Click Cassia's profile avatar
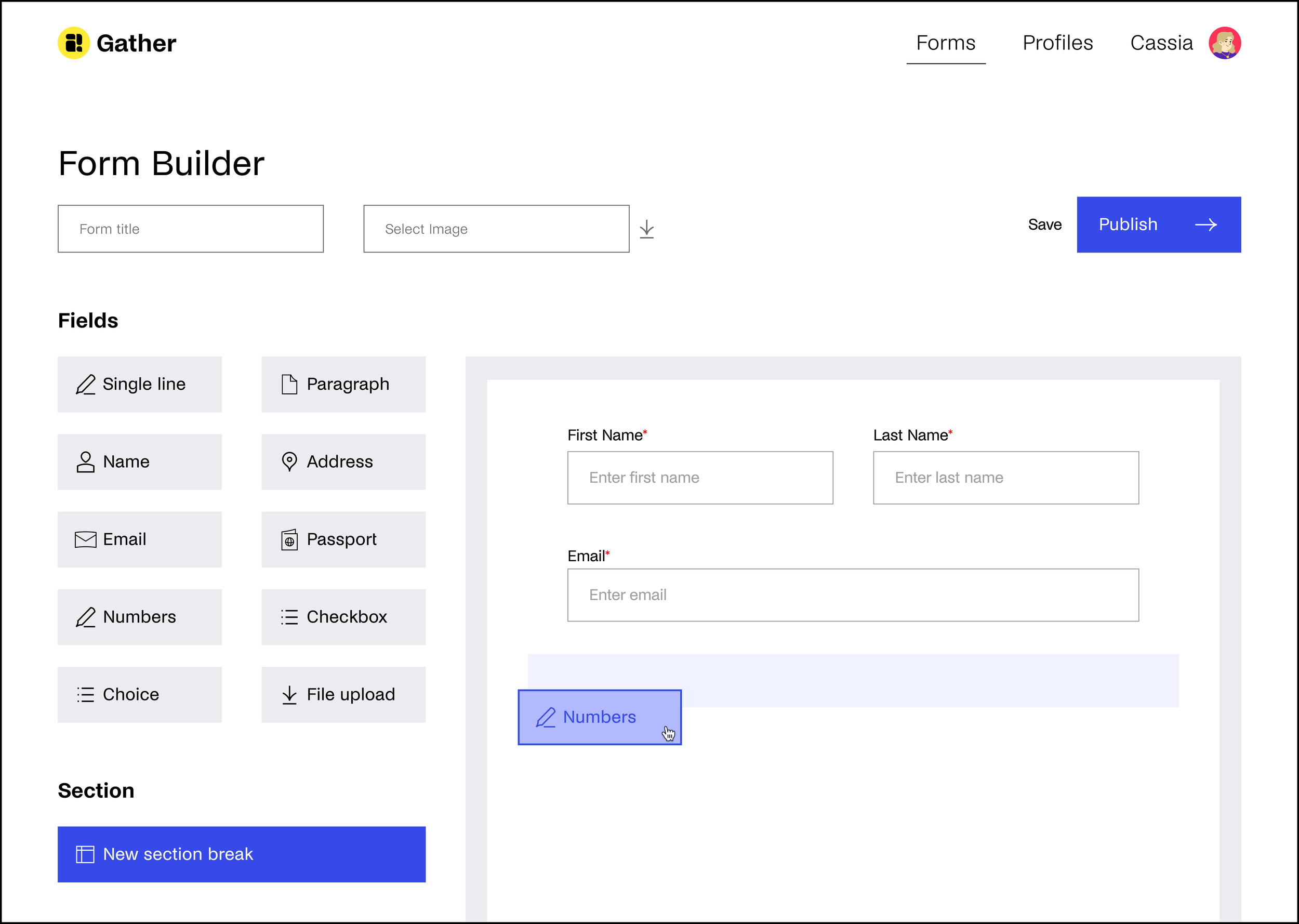 pyautogui.click(x=1224, y=43)
